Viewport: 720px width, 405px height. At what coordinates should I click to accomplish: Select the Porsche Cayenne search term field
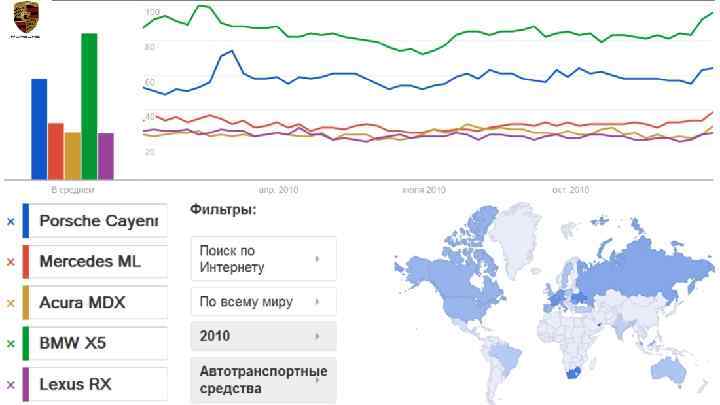point(98,221)
